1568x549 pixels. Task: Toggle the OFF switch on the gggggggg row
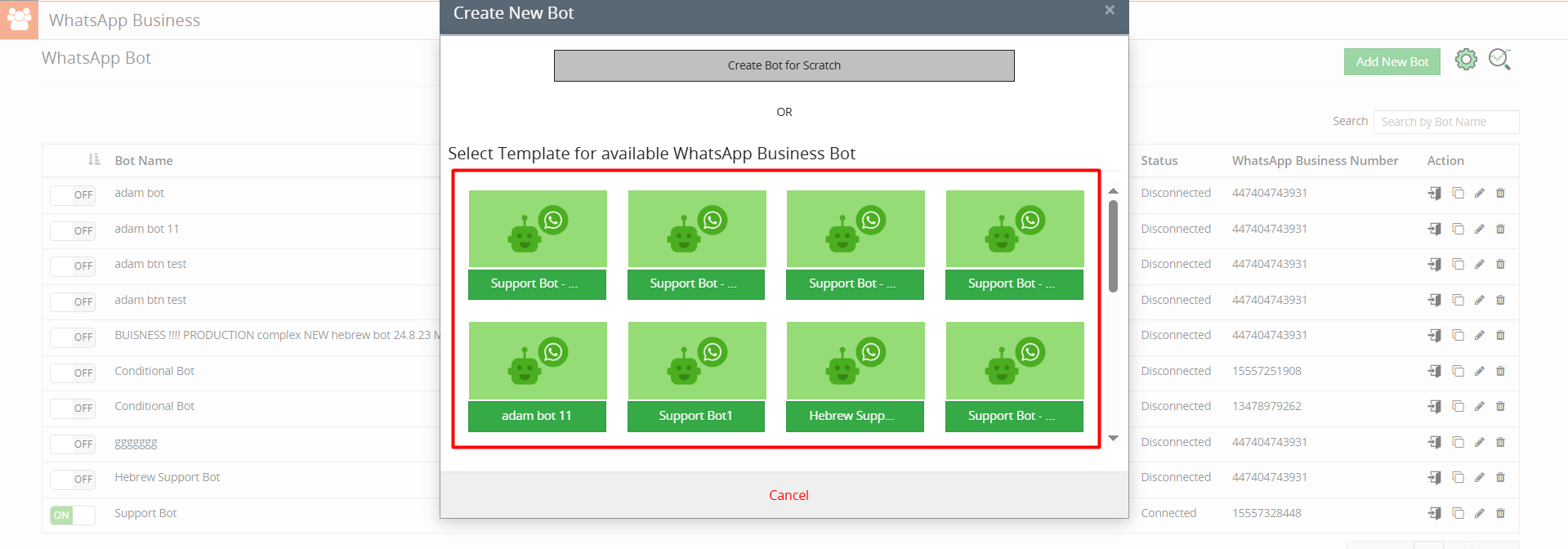point(73,444)
